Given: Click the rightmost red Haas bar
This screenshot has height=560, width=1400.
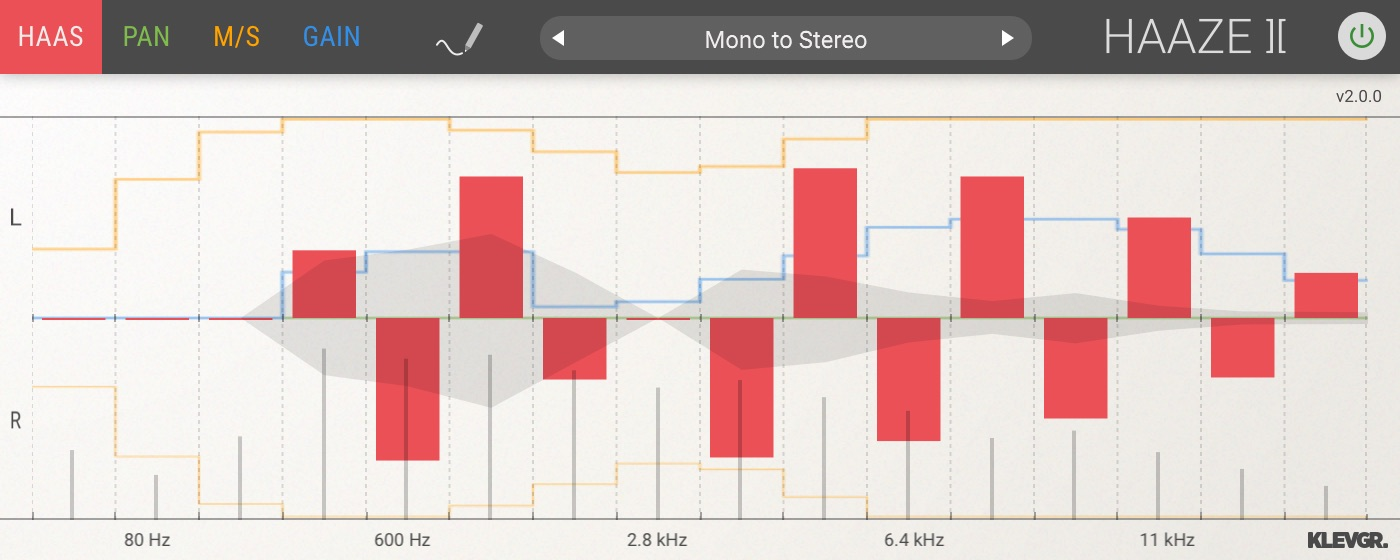Looking at the screenshot, I should (1326, 295).
